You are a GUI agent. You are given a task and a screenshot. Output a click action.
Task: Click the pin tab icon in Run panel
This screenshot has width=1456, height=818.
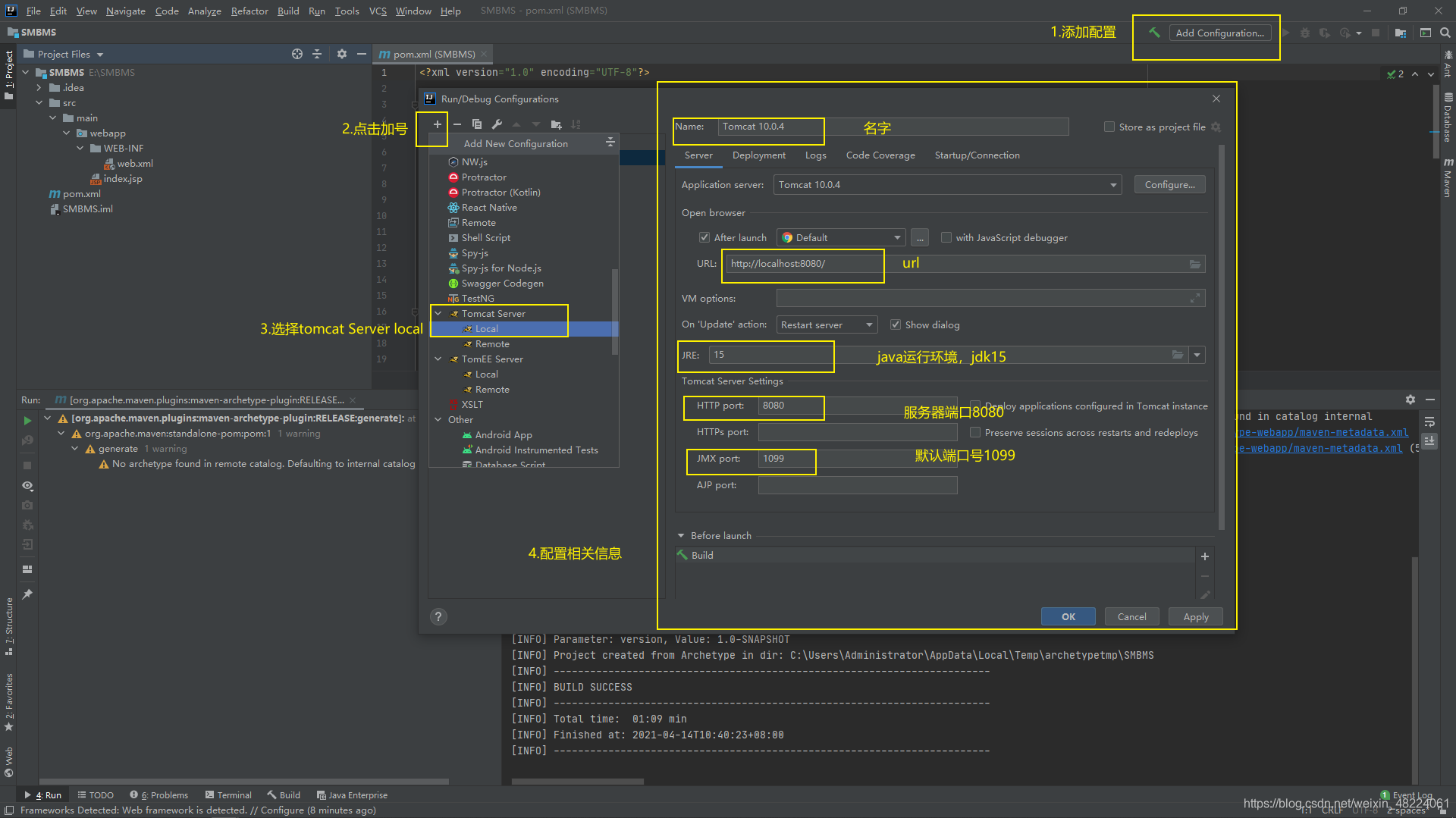pyautogui.click(x=27, y=594)
